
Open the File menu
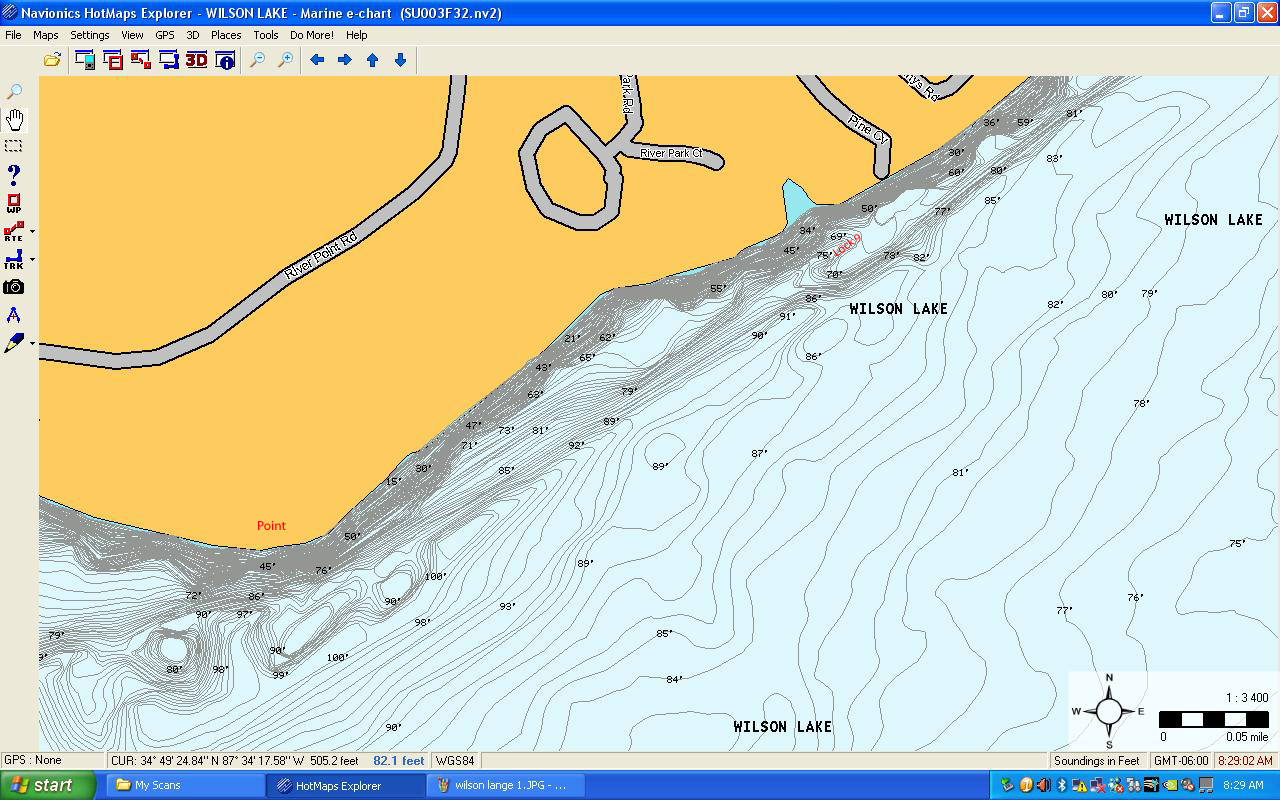point(13,35)
